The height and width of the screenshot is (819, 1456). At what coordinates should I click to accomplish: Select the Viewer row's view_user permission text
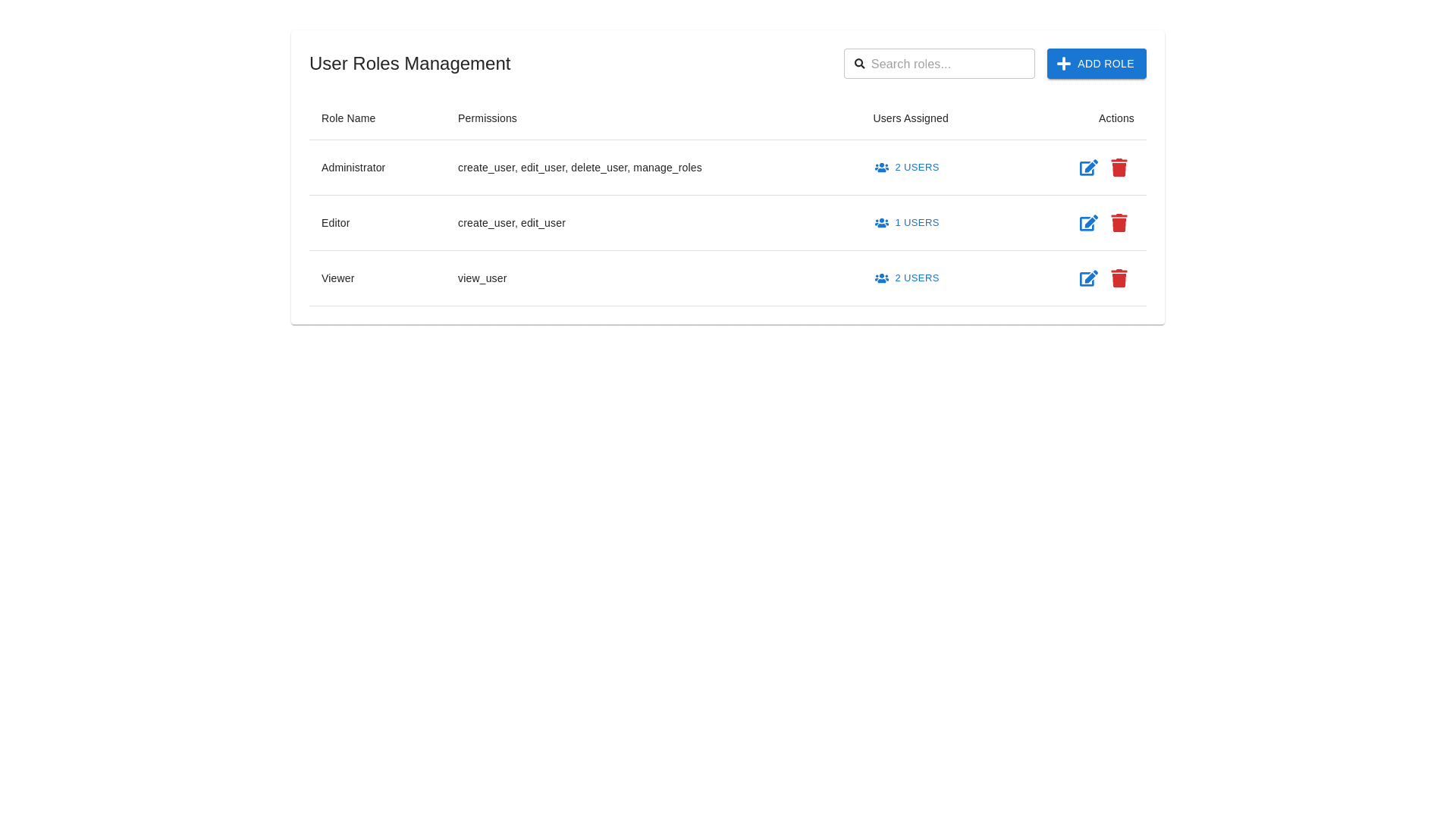click(482, 278)
